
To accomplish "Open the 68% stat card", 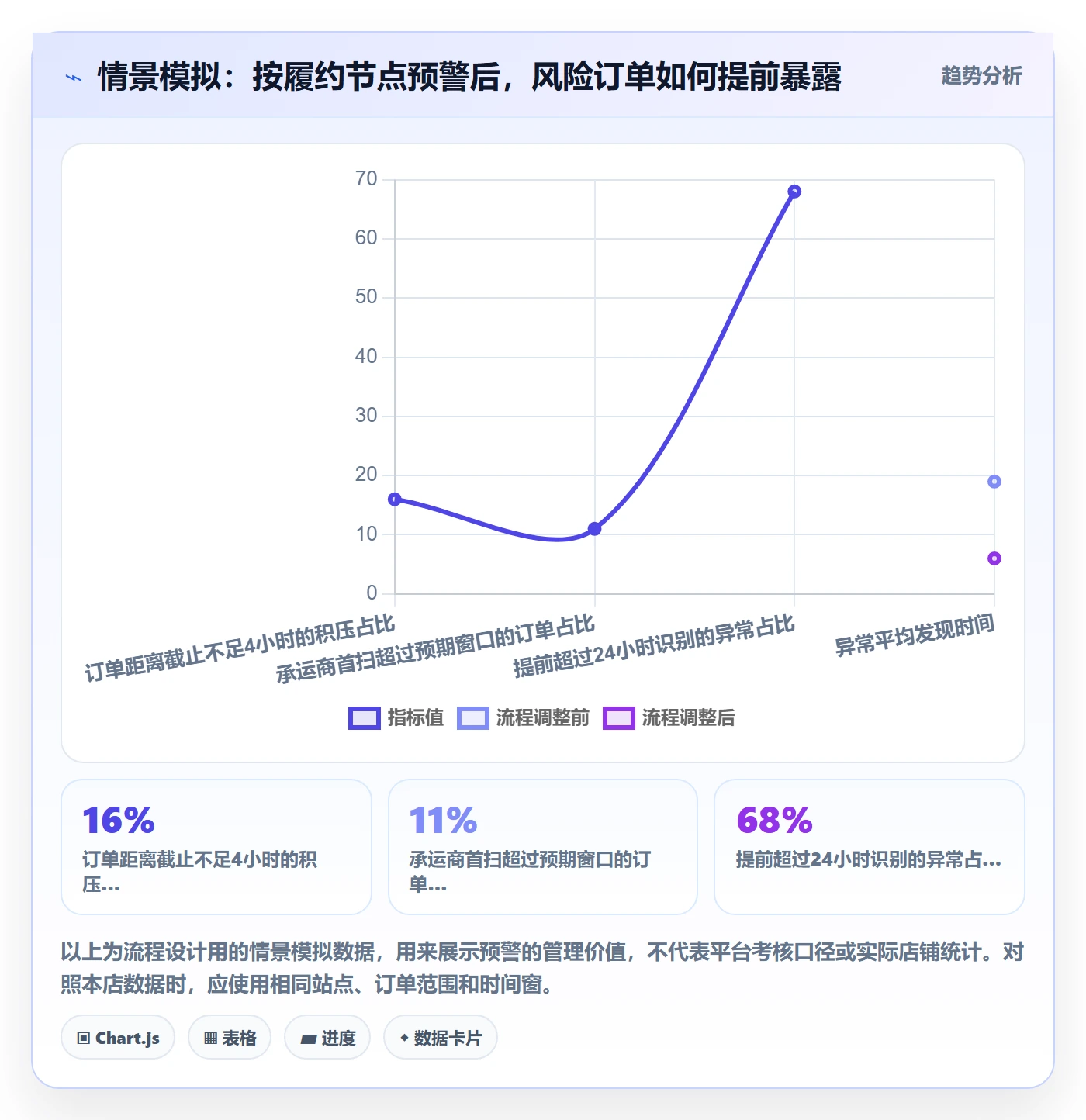I will [870, 847].
